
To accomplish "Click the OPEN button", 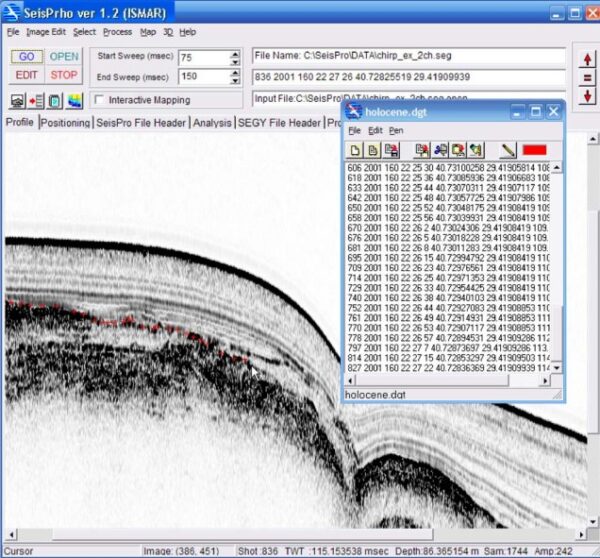I will [64, 57].
